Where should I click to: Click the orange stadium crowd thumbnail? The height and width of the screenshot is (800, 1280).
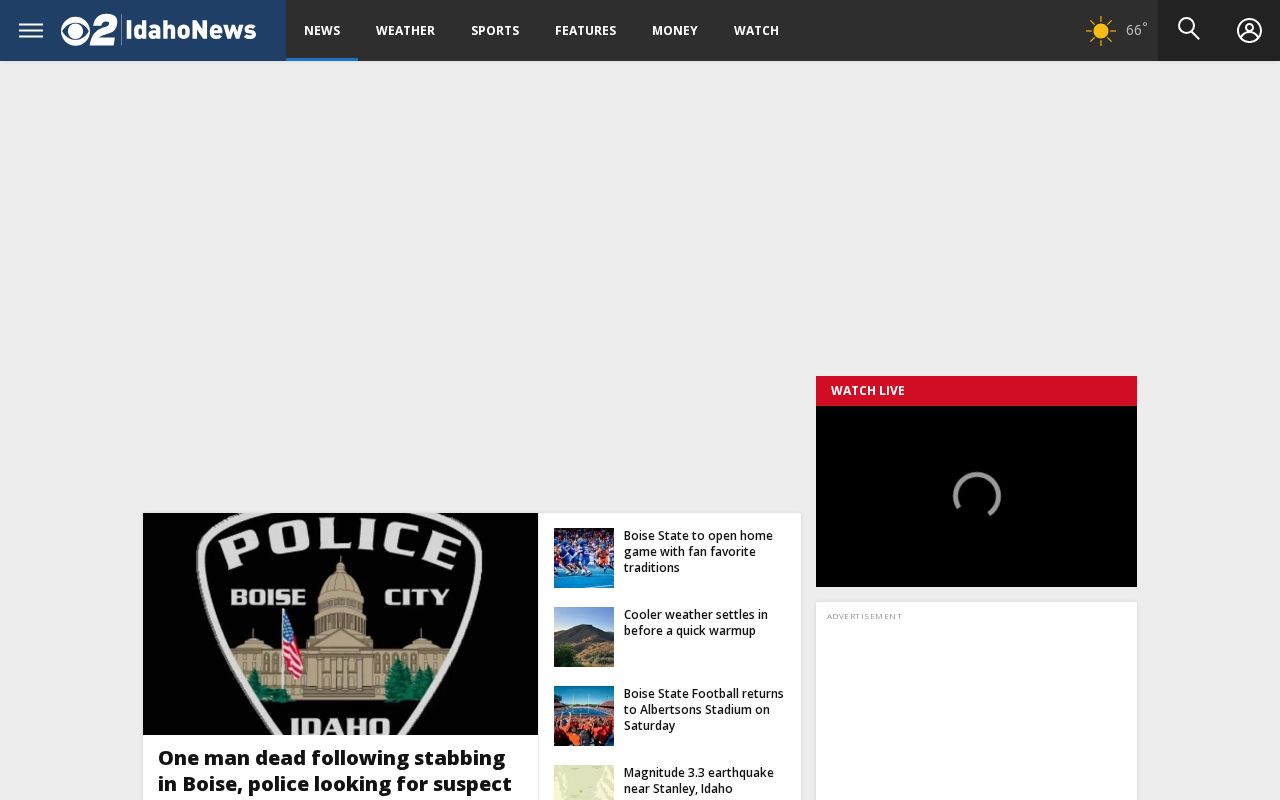tap(584, 716)
